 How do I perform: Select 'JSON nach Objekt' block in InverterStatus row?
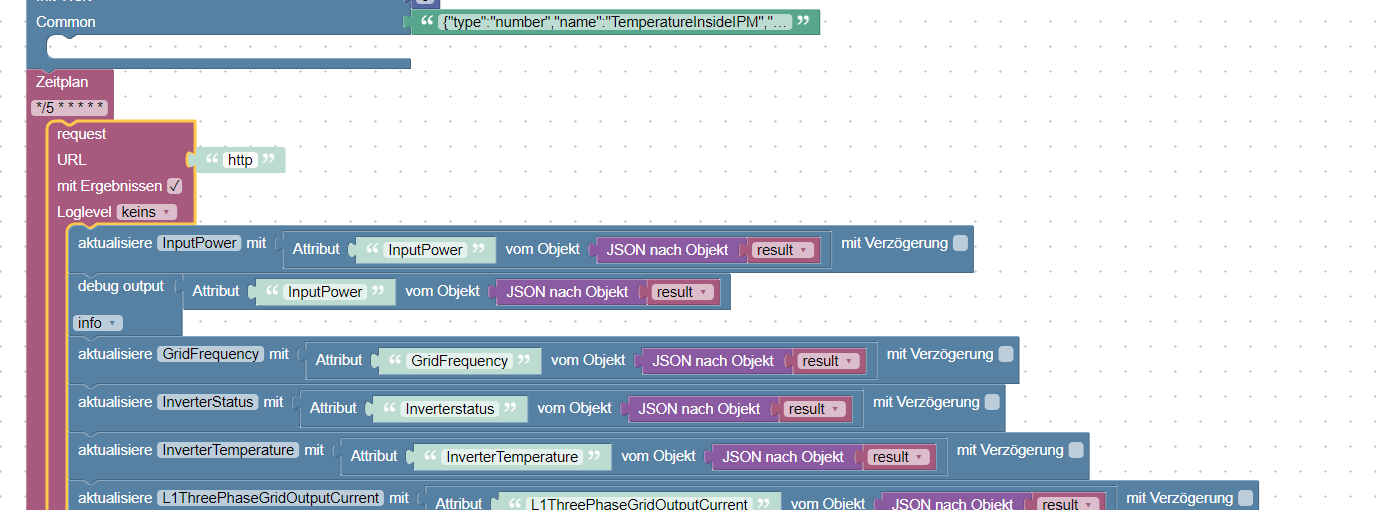699,409
